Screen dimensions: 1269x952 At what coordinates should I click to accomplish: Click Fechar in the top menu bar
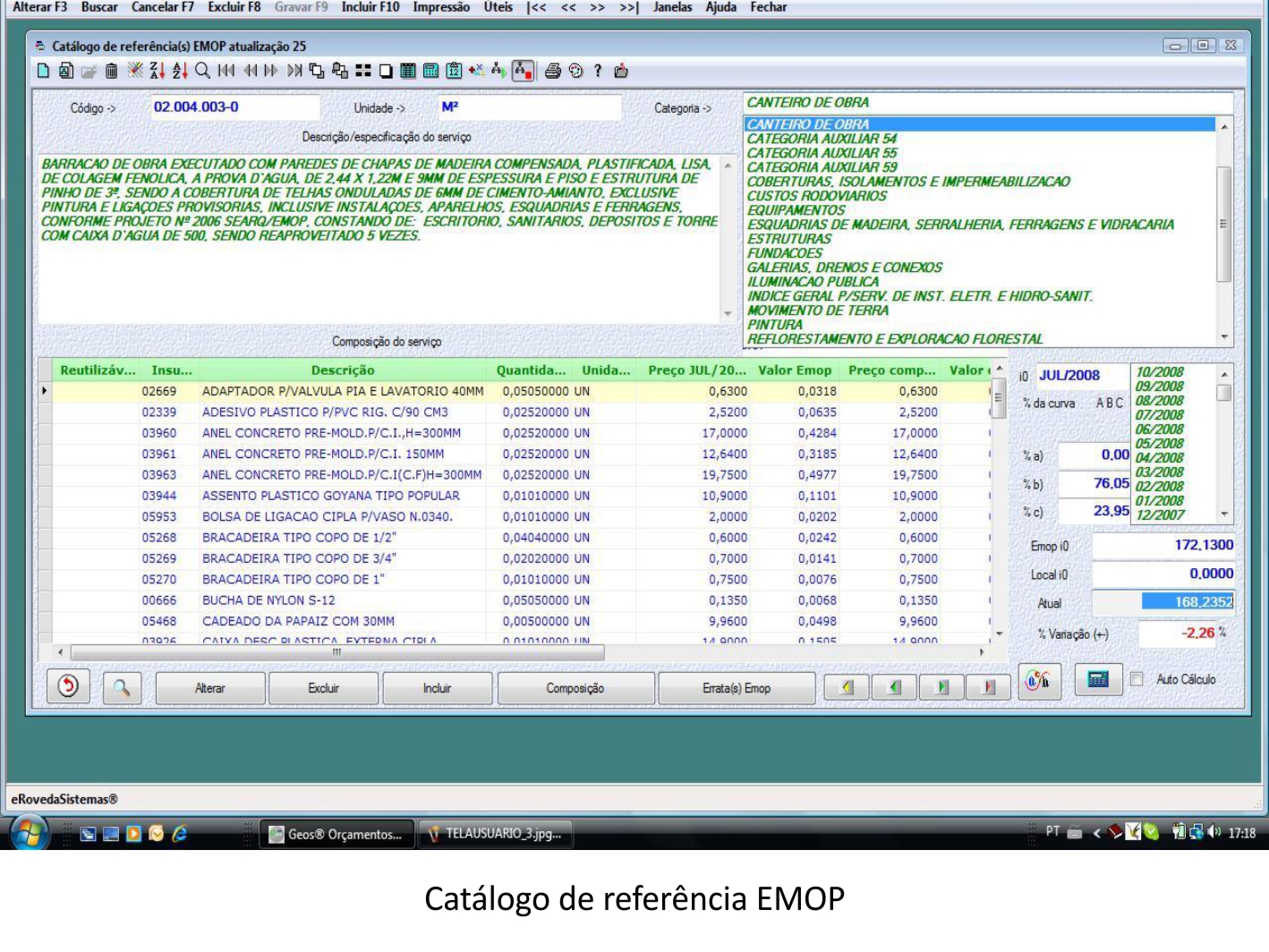769,7
